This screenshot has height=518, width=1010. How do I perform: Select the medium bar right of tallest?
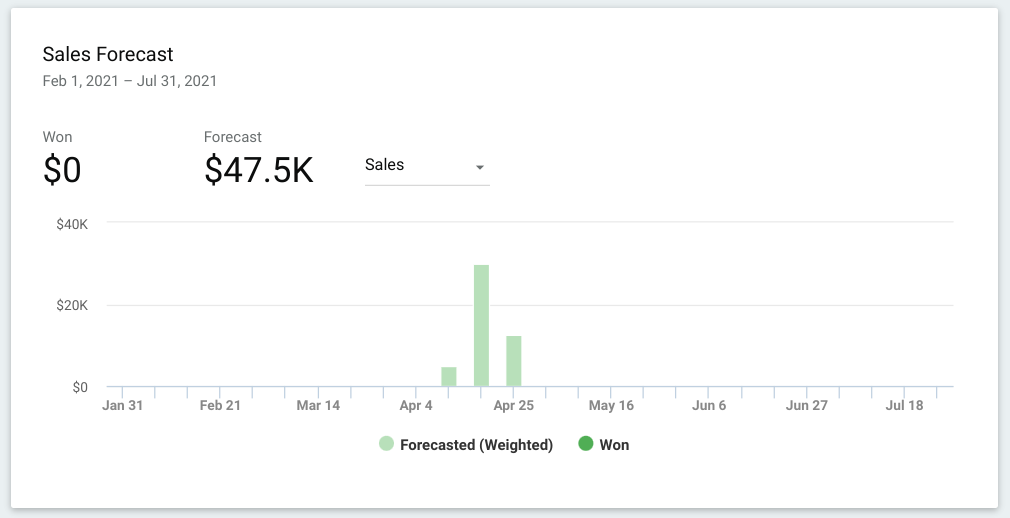point(514,361)
